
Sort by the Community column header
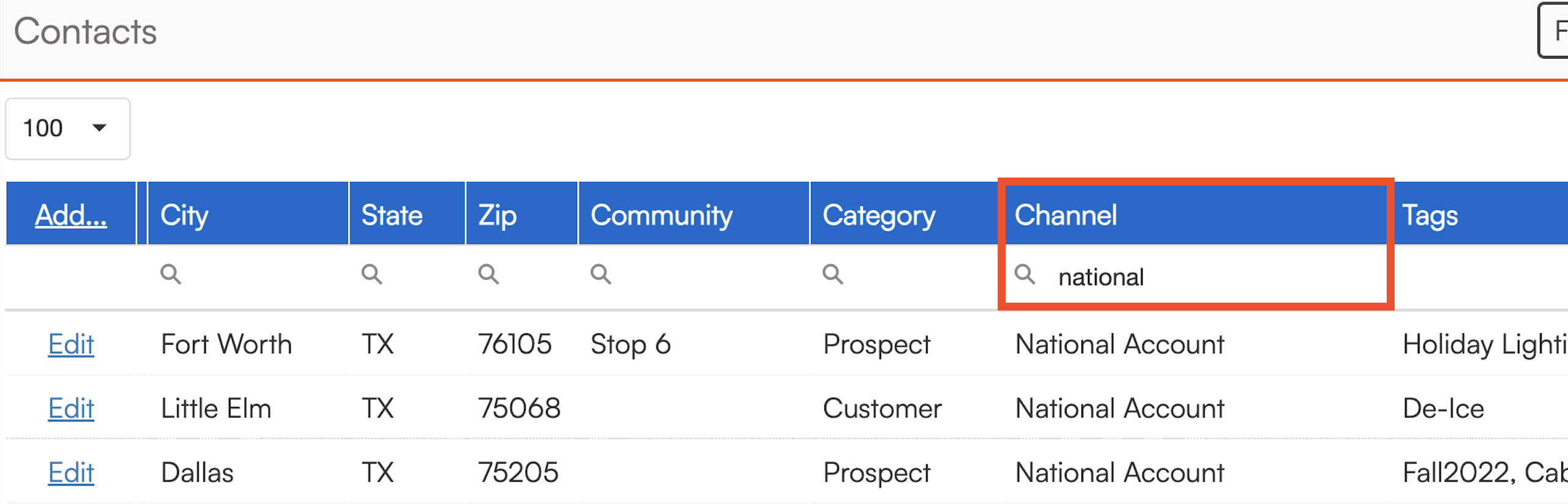pos(661,215)
